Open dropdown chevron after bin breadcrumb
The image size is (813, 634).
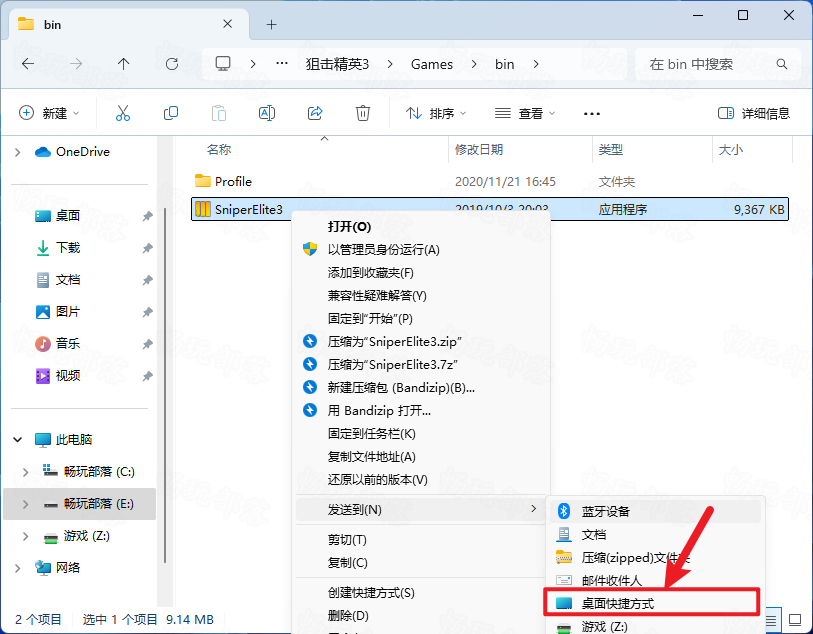click(536, 64)
